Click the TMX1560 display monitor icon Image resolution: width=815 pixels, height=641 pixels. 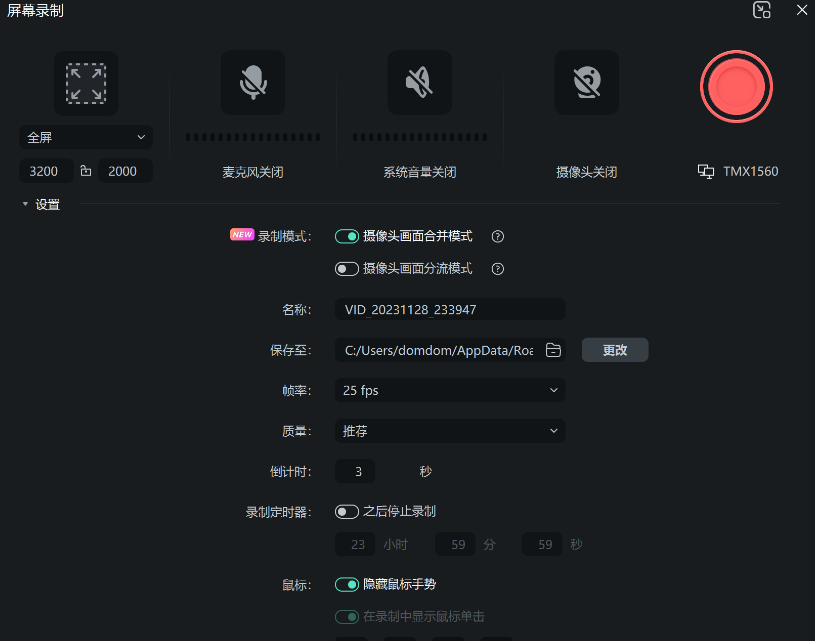[705, 171]
